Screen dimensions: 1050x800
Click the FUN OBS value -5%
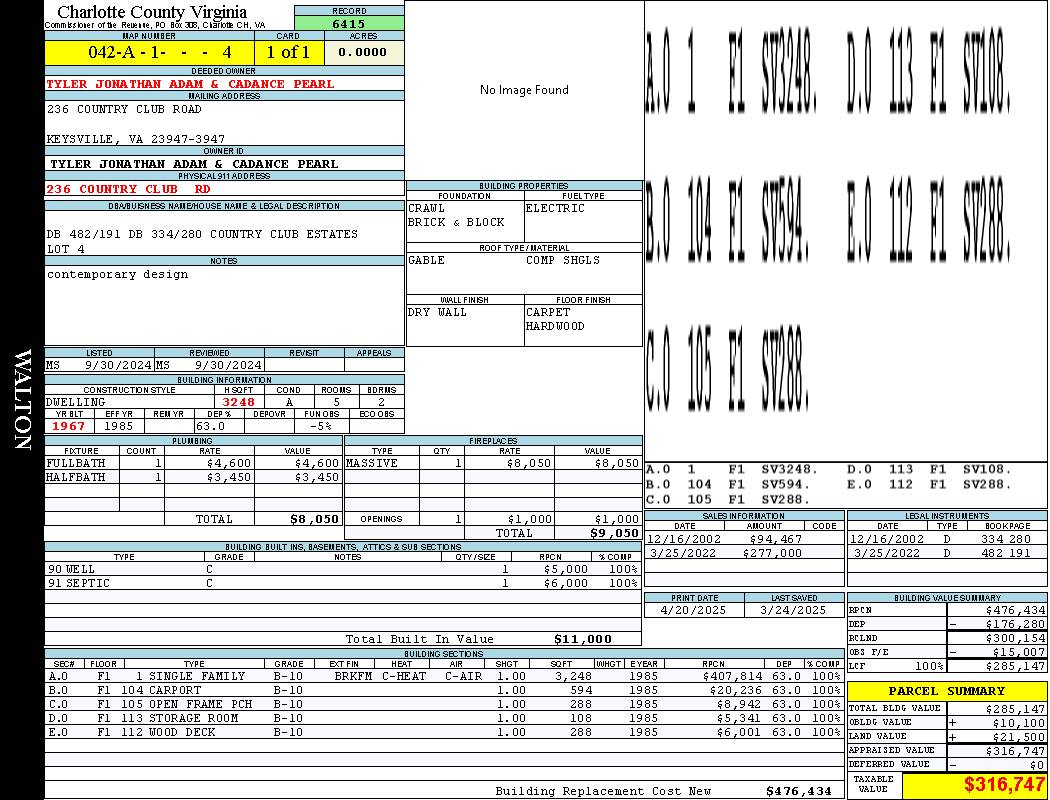(321, 426)
